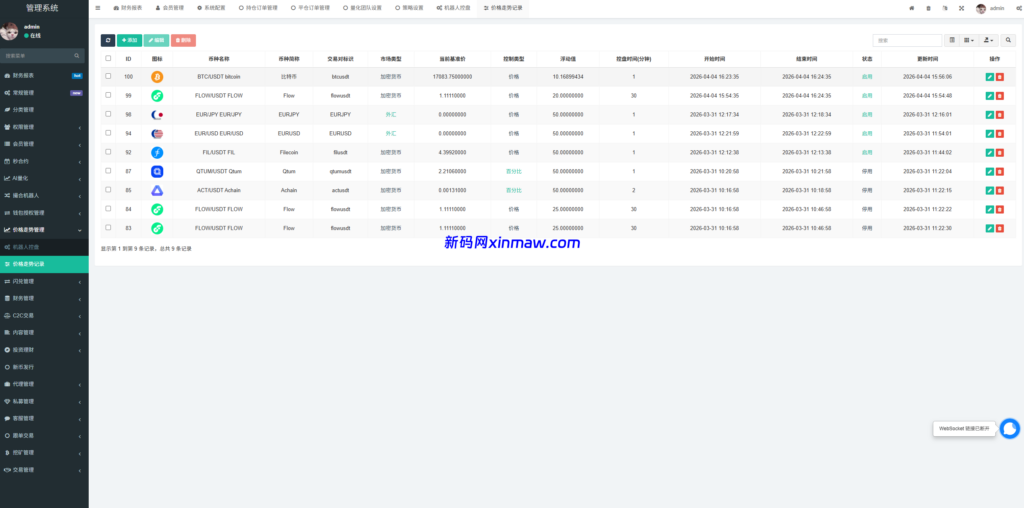Click the red 删除 delete toolbar button
The height and width of the screenshot is (508, 1024).
pos(183,40)
